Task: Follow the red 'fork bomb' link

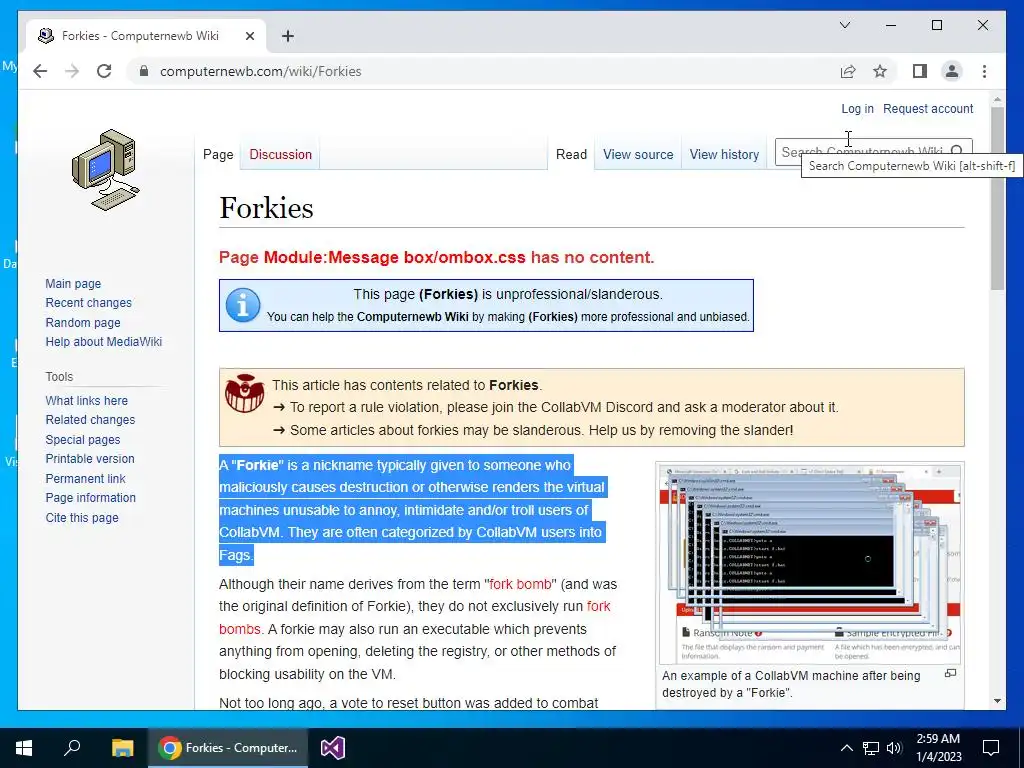Action: [520, 584]
